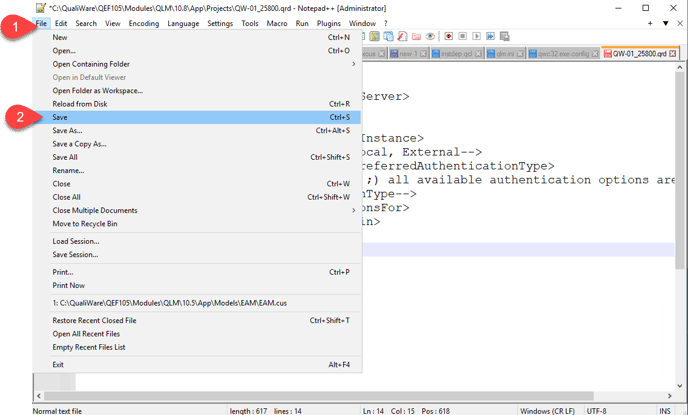Click Save in the File menu

[x=197, y=117]
